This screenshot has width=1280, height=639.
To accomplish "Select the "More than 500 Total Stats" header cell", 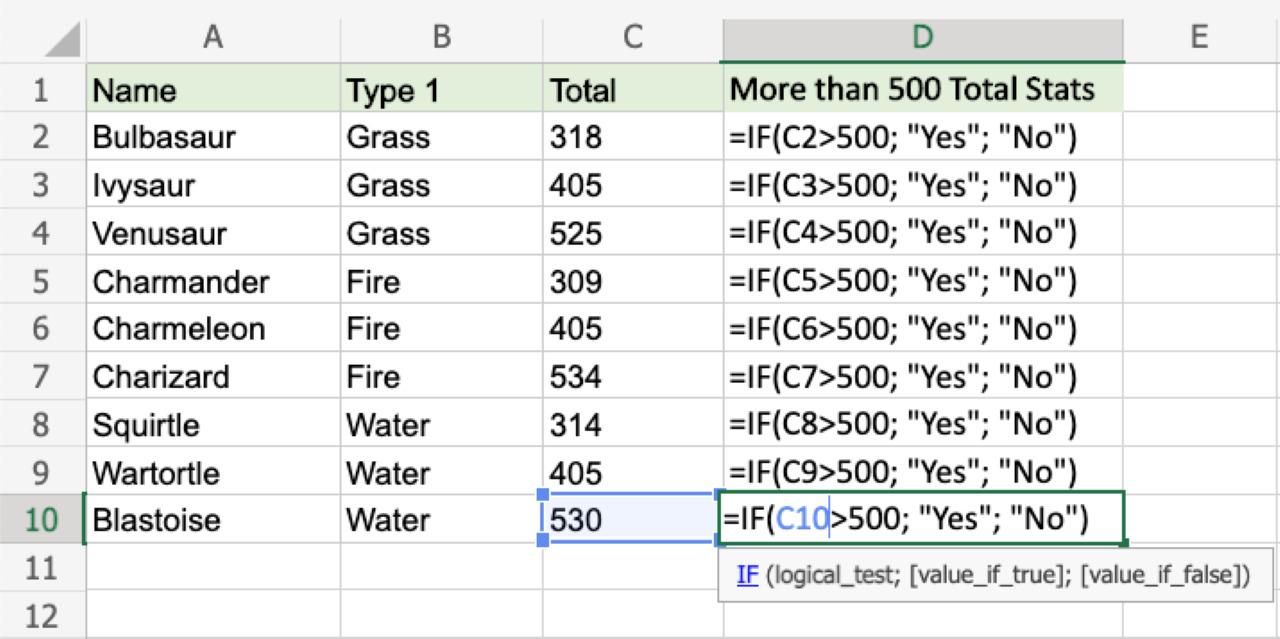I will (912, 90).
